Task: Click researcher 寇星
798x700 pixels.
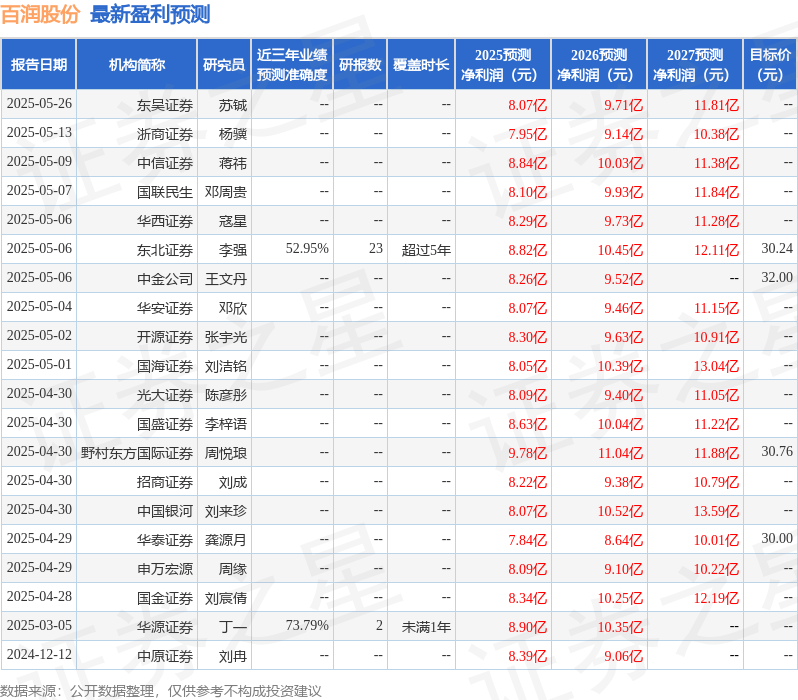Action: pyautogui.click(x=233, y=221)
